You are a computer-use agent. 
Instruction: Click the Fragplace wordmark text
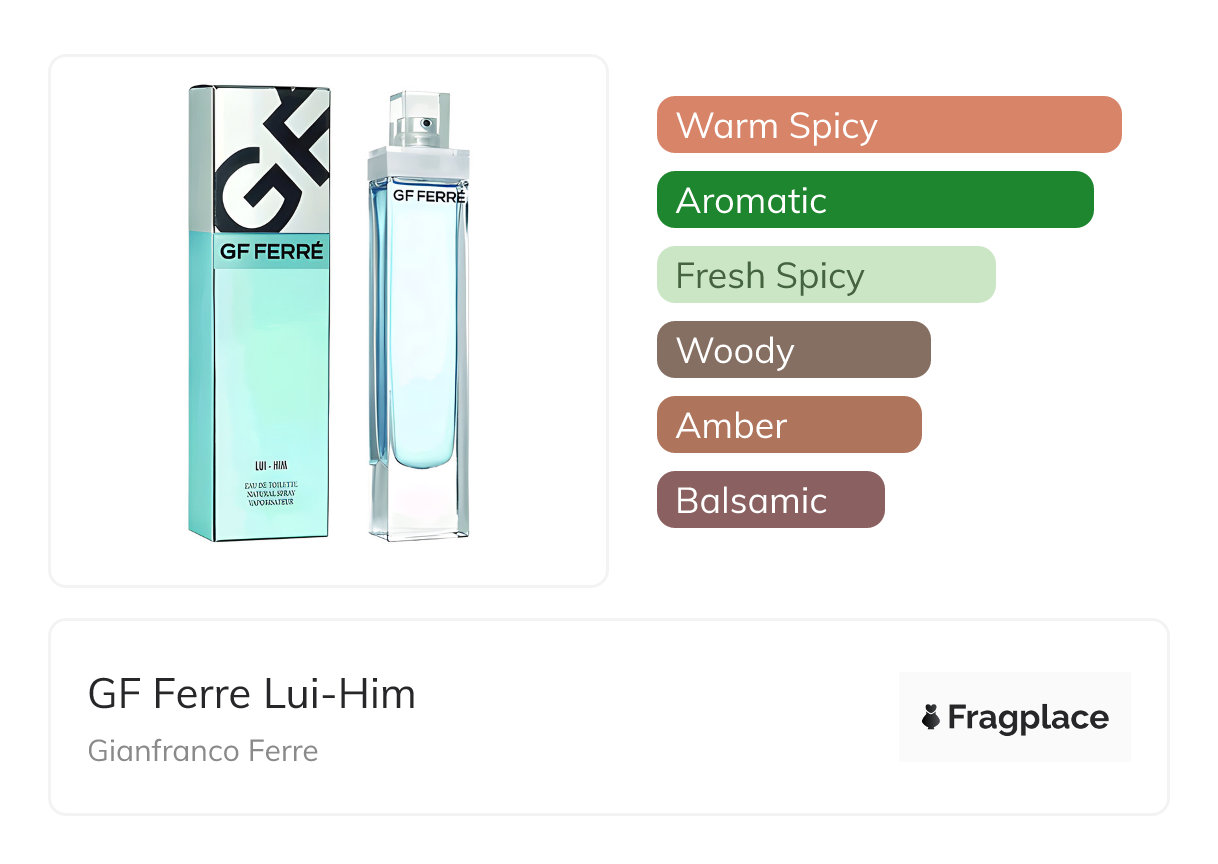(x=1028, y=717)
